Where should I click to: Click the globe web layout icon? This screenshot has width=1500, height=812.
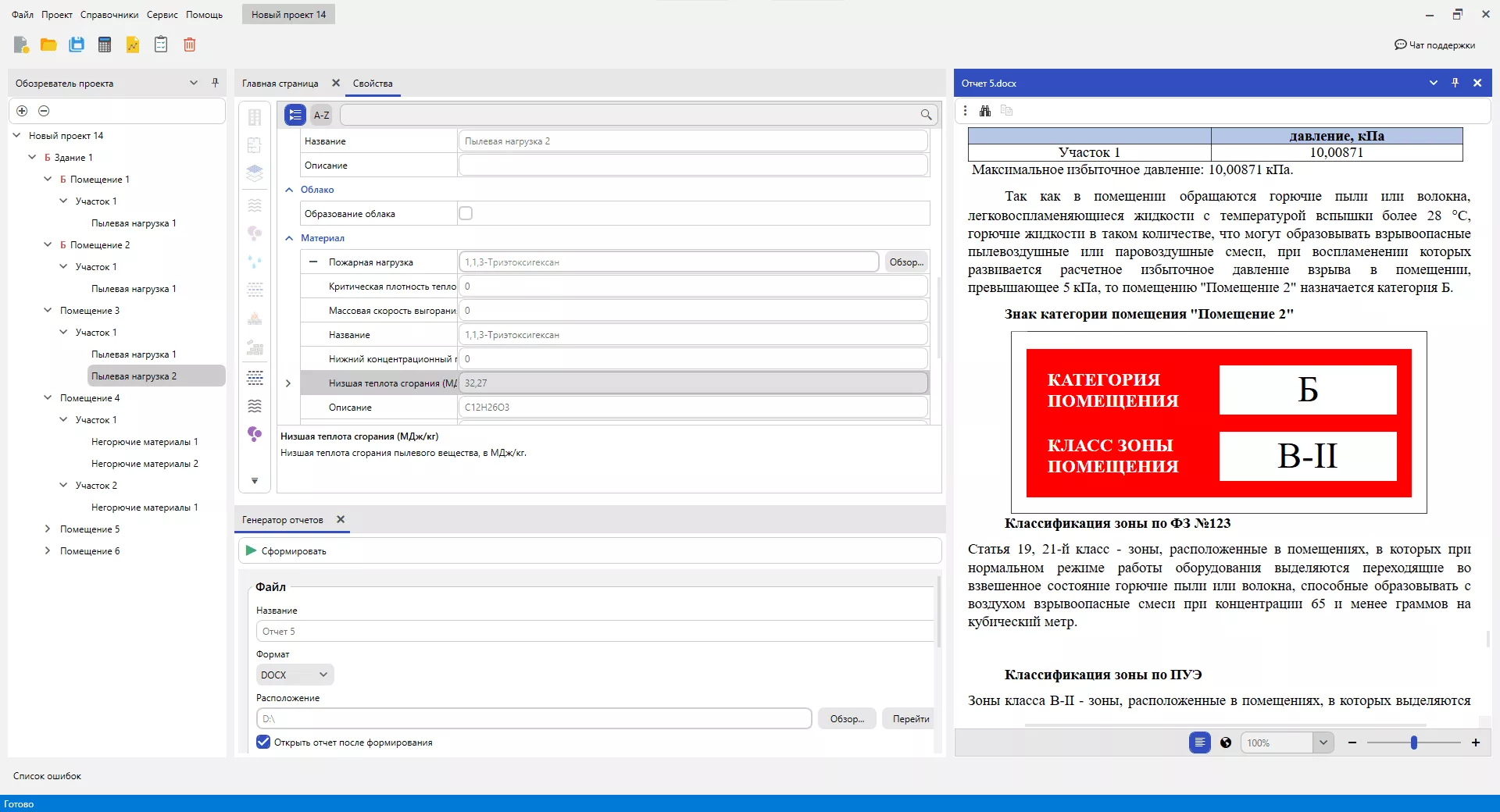[1226, 743]
